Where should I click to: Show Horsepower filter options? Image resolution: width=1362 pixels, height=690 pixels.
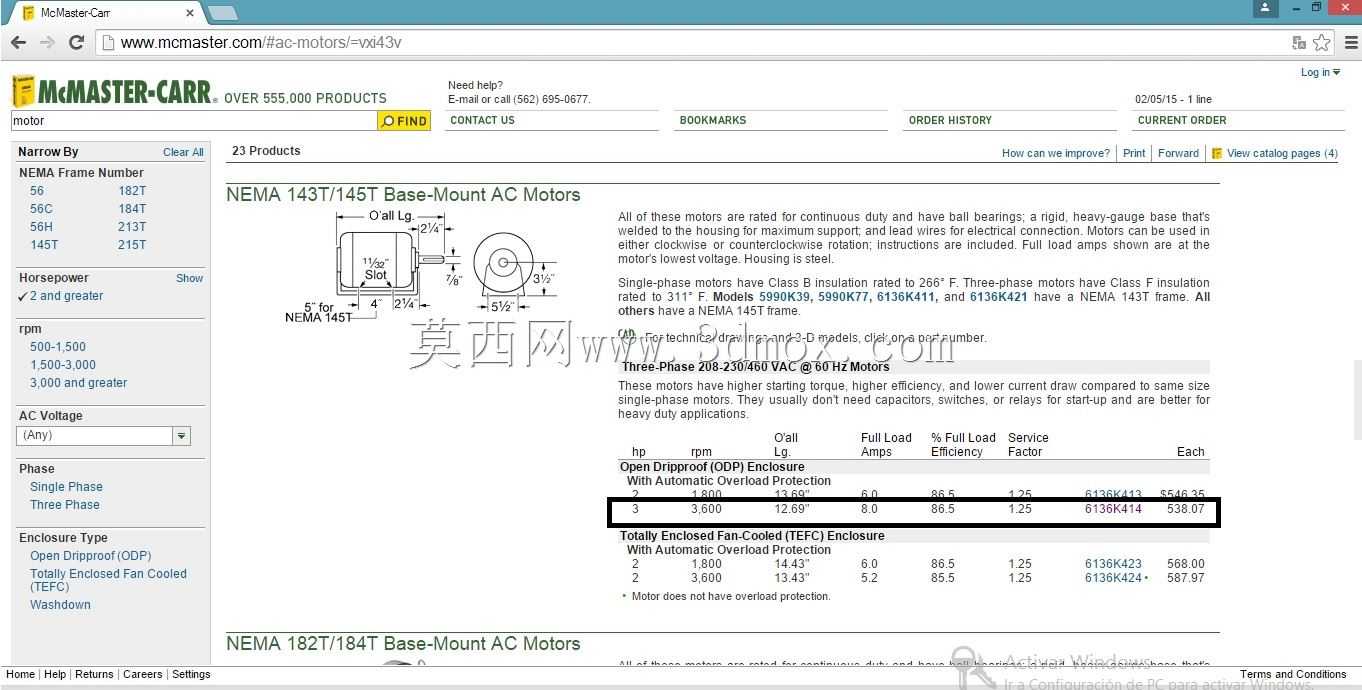pyautogui.click(x=190, y=278)
